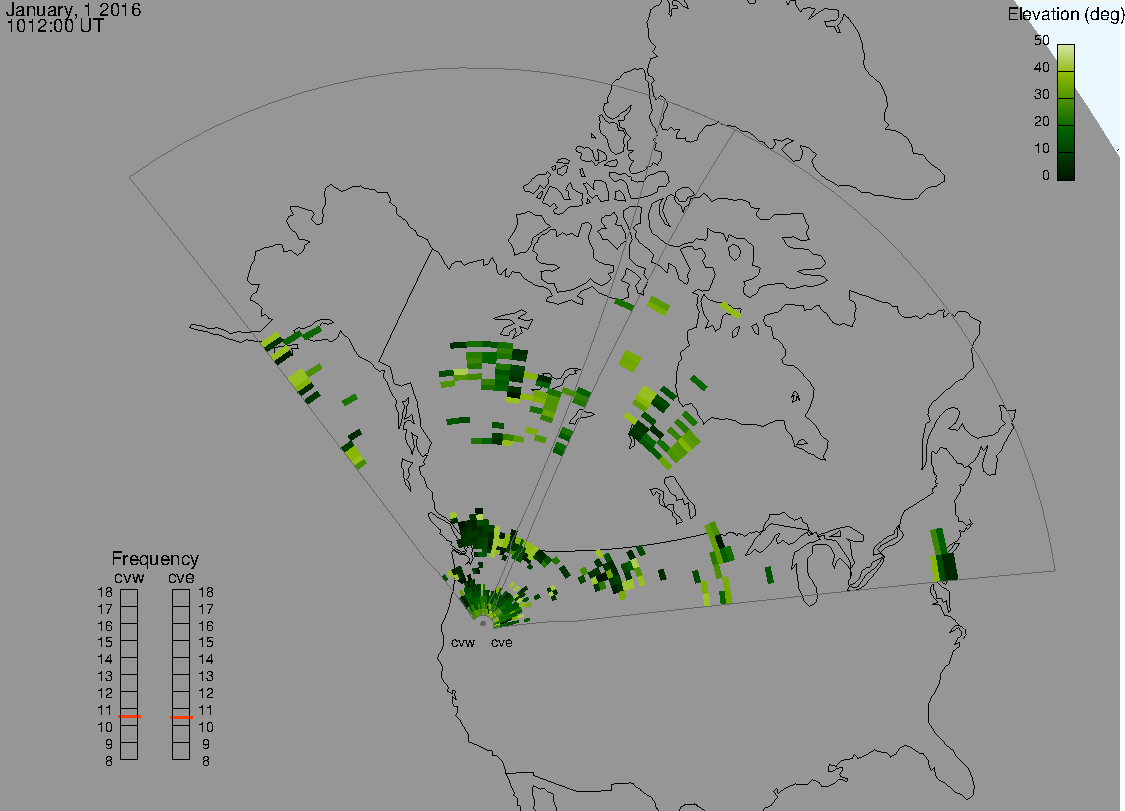Image resolution: width=1125 pixels, height=811 pixels.
Task: Click the 'Elevation (deg)' legend title
Action: pos(1065,14)
